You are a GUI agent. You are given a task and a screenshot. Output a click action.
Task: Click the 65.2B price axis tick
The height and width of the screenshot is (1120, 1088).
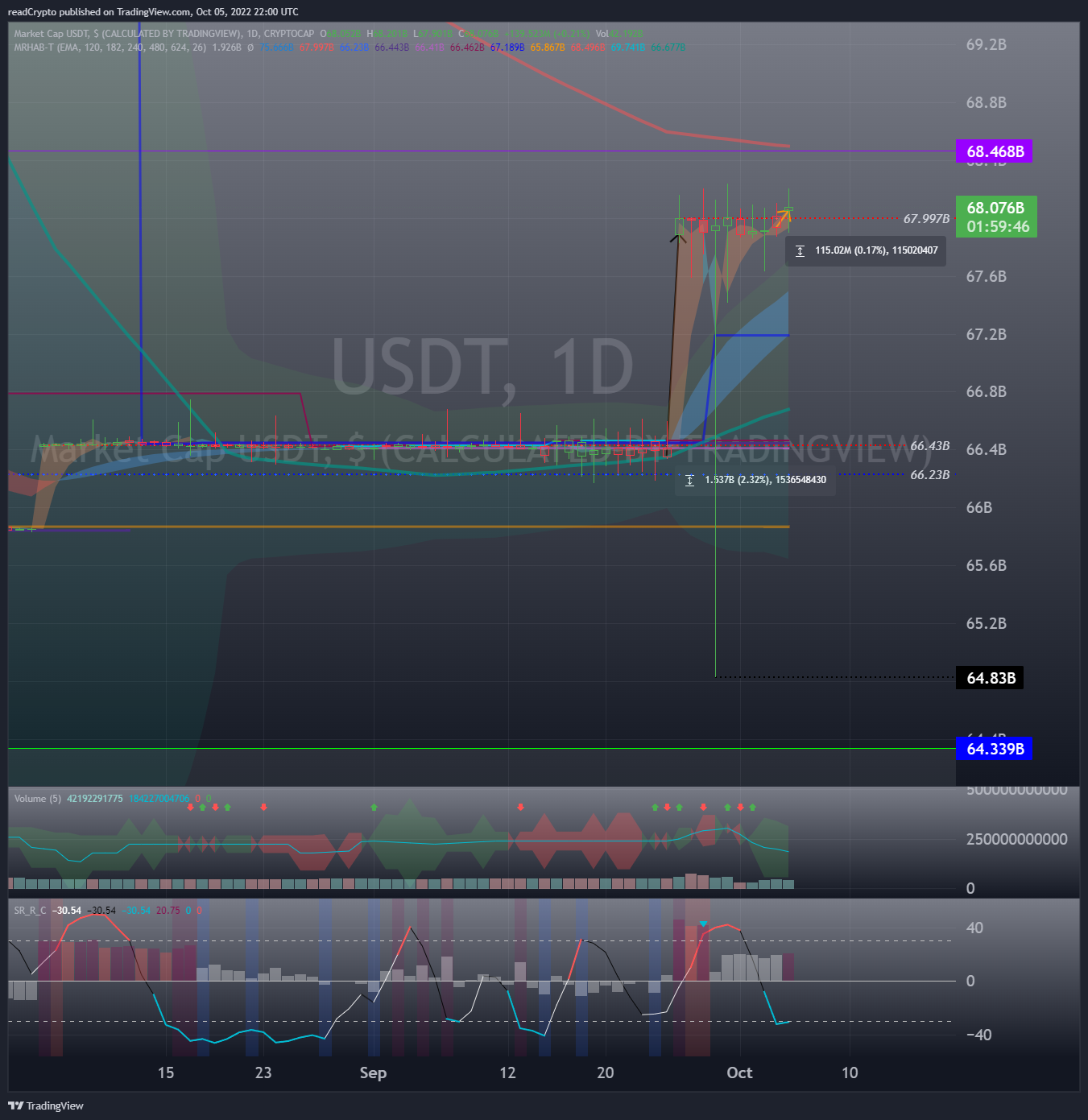(987, 623)
